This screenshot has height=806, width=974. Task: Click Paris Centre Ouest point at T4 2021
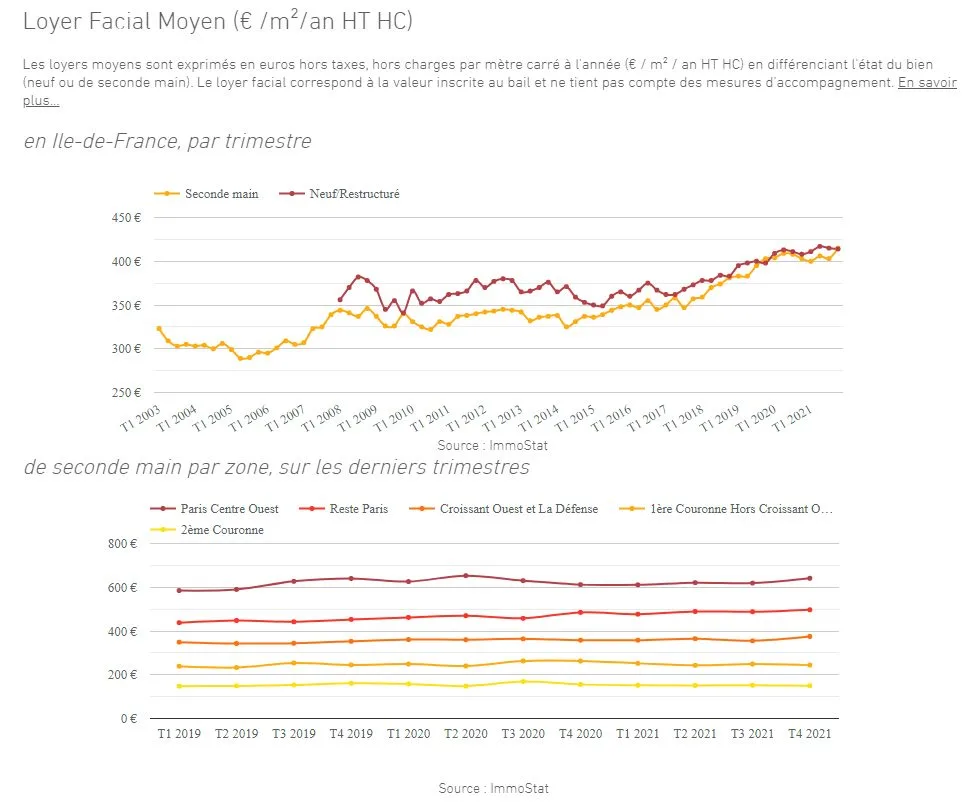click(808, 578)
